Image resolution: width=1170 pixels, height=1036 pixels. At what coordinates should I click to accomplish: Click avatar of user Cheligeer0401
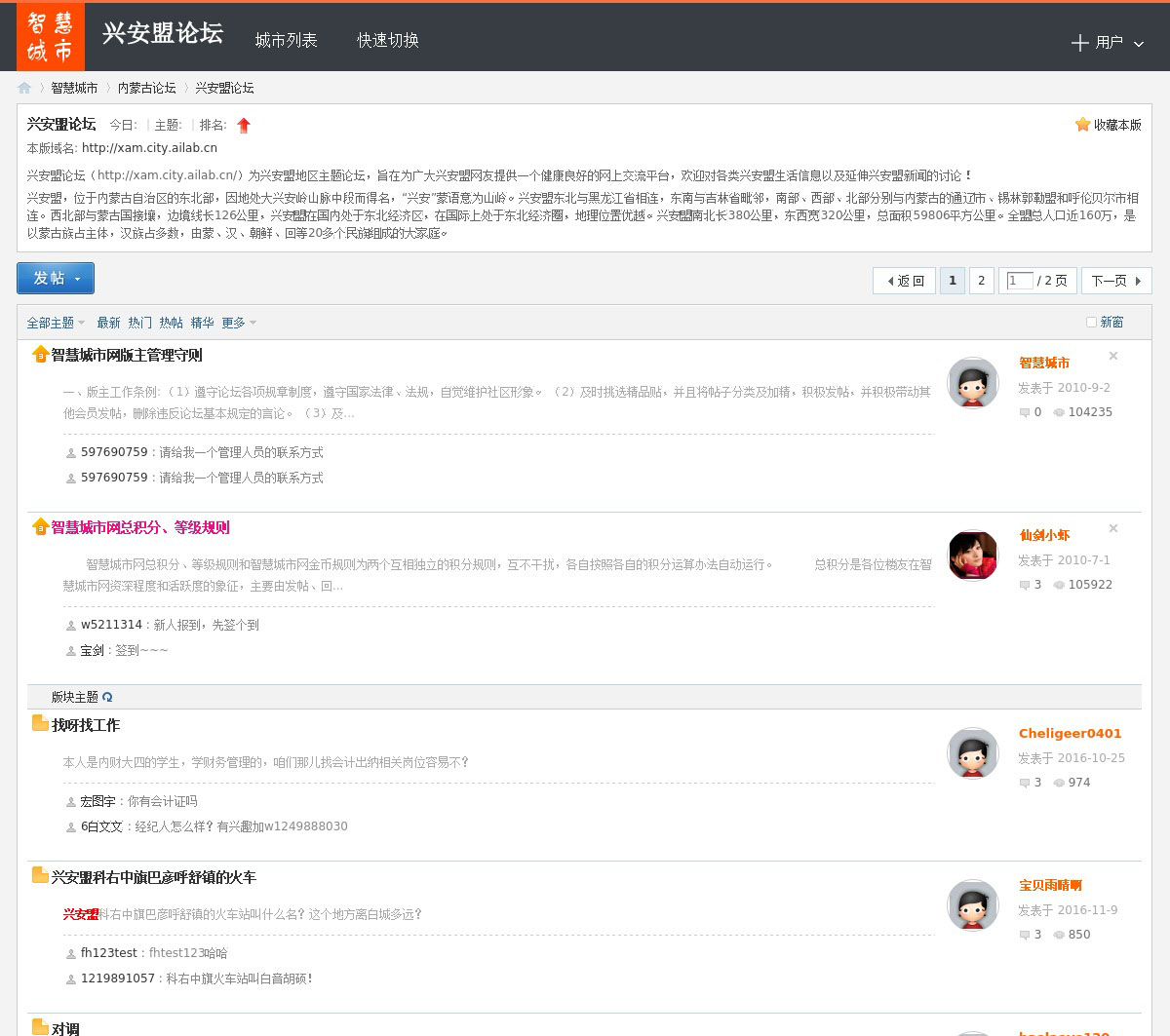pyautogui.click(x=973, y=753)
